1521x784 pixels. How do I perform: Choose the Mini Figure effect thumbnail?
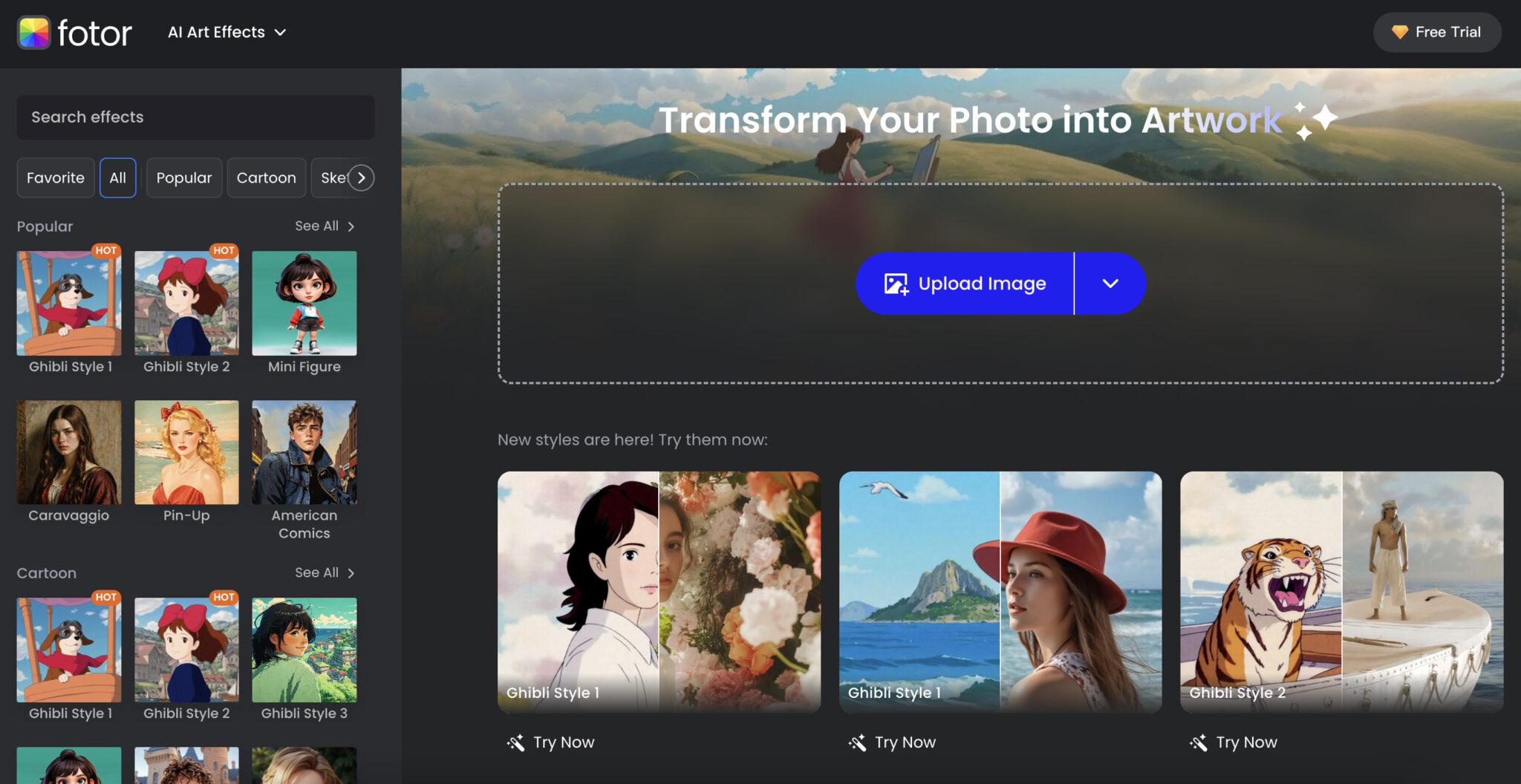304,304
